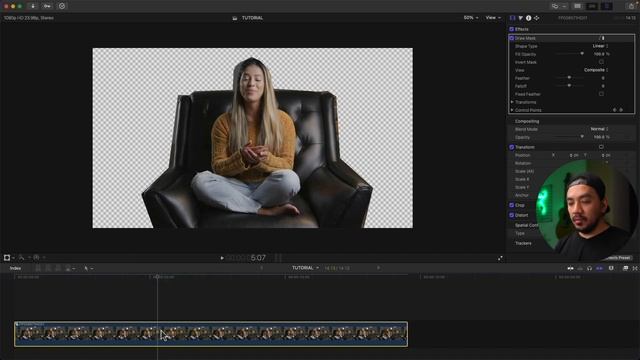640x360 pixels.
Task: Open the Share inspector icon
Action: click(536, 18)
